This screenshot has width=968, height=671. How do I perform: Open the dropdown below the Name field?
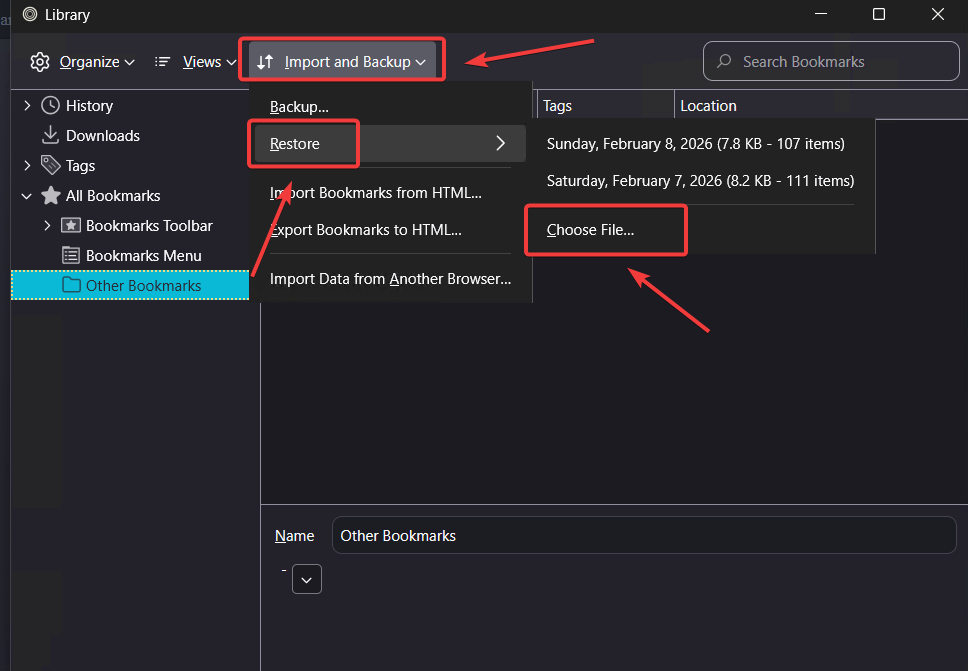pos(307,579)
